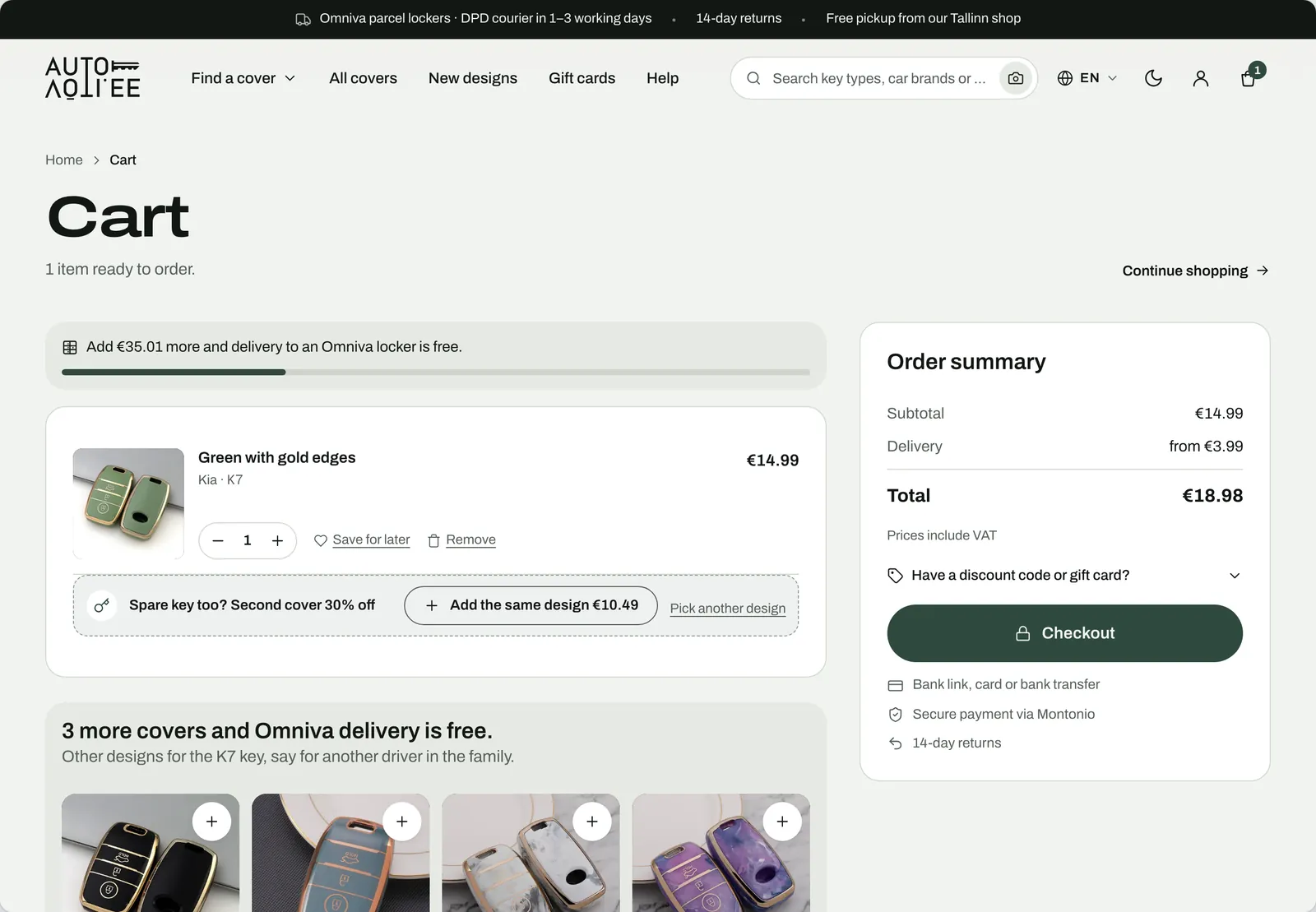Click the Checkout button

click(1065, 633)
